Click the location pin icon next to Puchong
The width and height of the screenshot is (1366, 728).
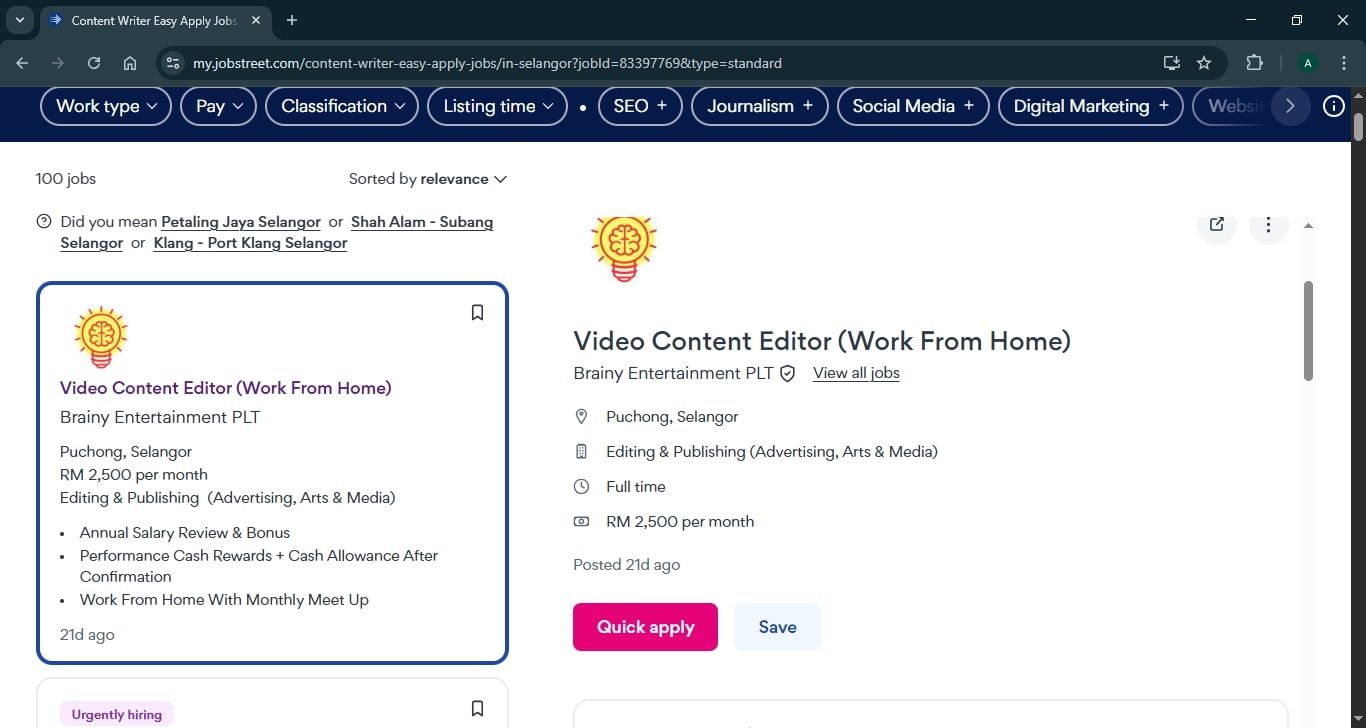pyautogui.click(x=581, y=416)
